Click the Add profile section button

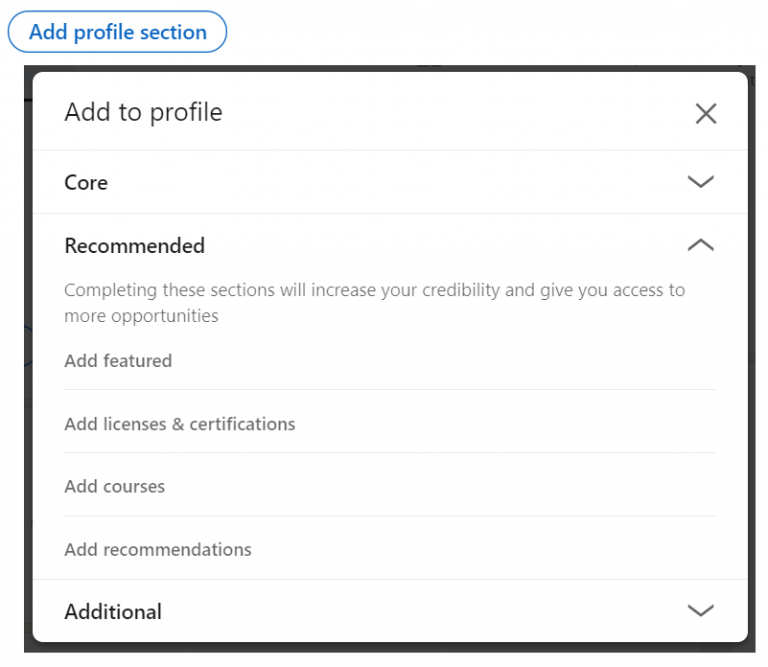click(117, 32)
